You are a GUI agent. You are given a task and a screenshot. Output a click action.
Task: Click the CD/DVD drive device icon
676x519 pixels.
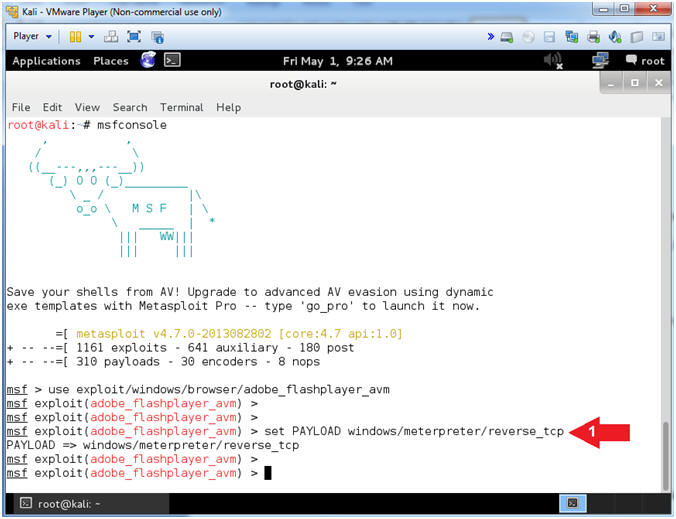pyautogui.click(x=528, y=37)
